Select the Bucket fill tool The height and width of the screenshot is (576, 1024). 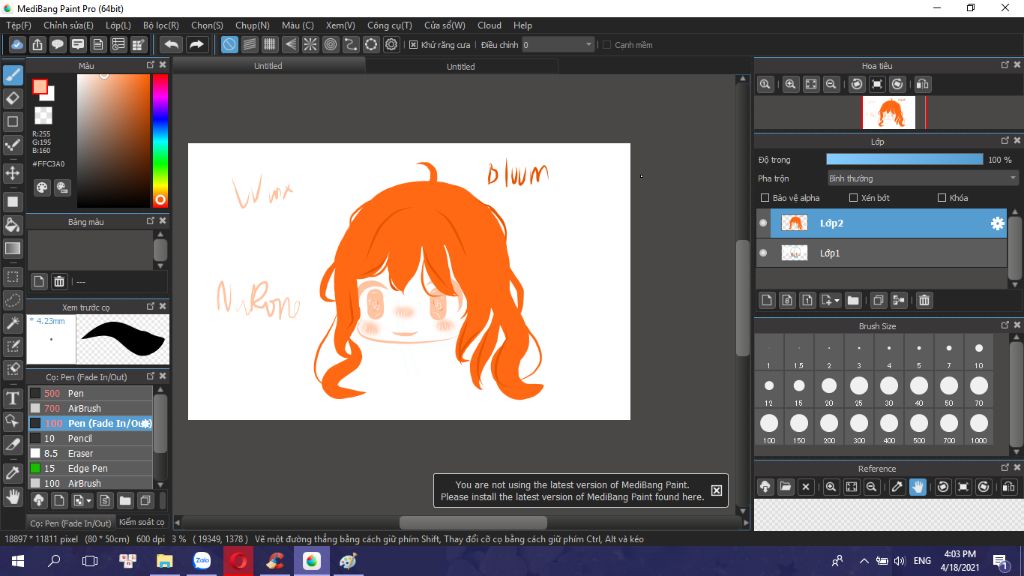tap(13, 225)
